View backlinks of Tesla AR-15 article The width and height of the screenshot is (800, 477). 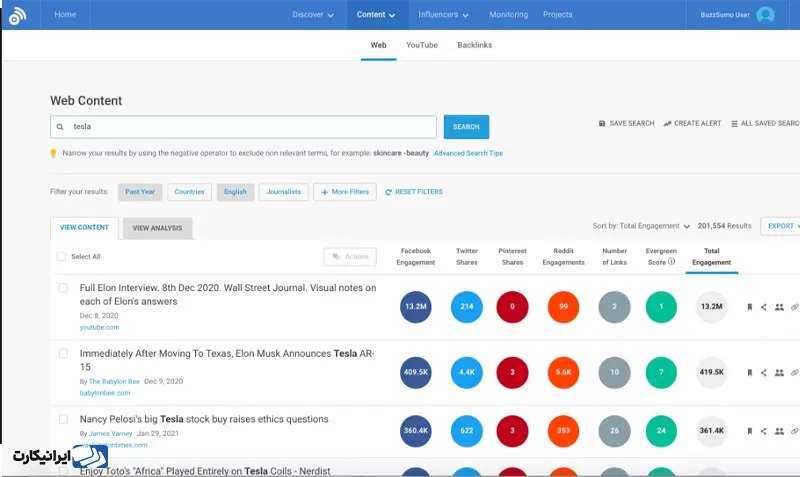[x=794, y=372]
